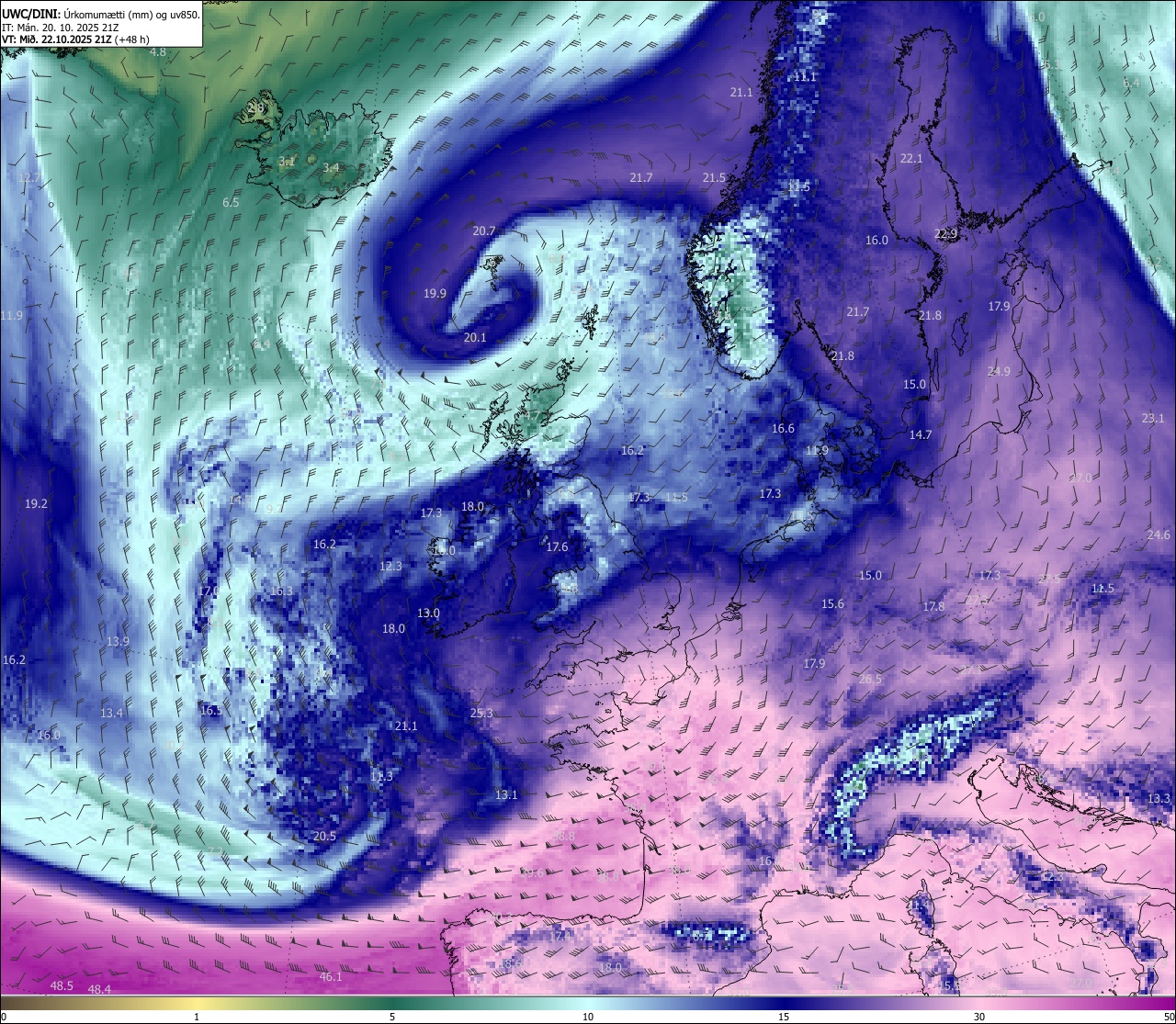Click the '15.6' value over Germany

point(832,604)
